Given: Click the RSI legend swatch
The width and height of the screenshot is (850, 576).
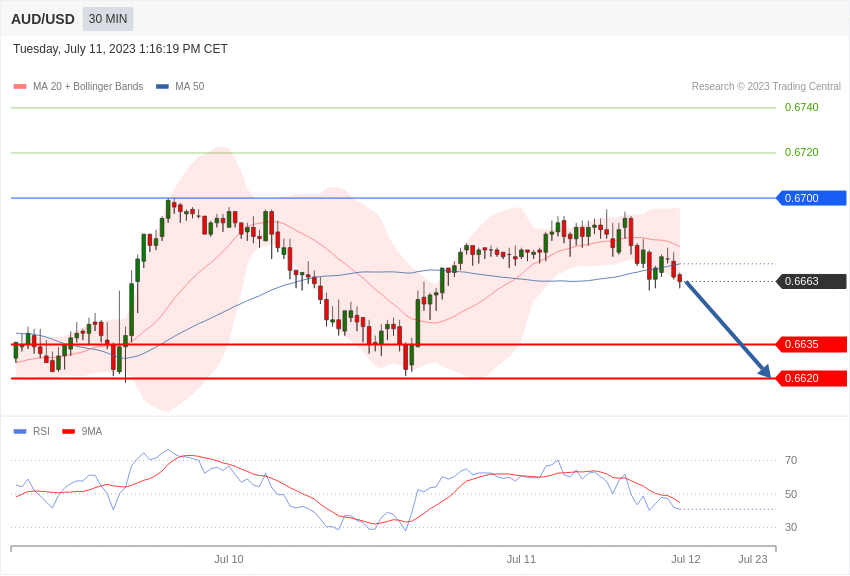Looking at the screenshot, I should coord(20,431).
